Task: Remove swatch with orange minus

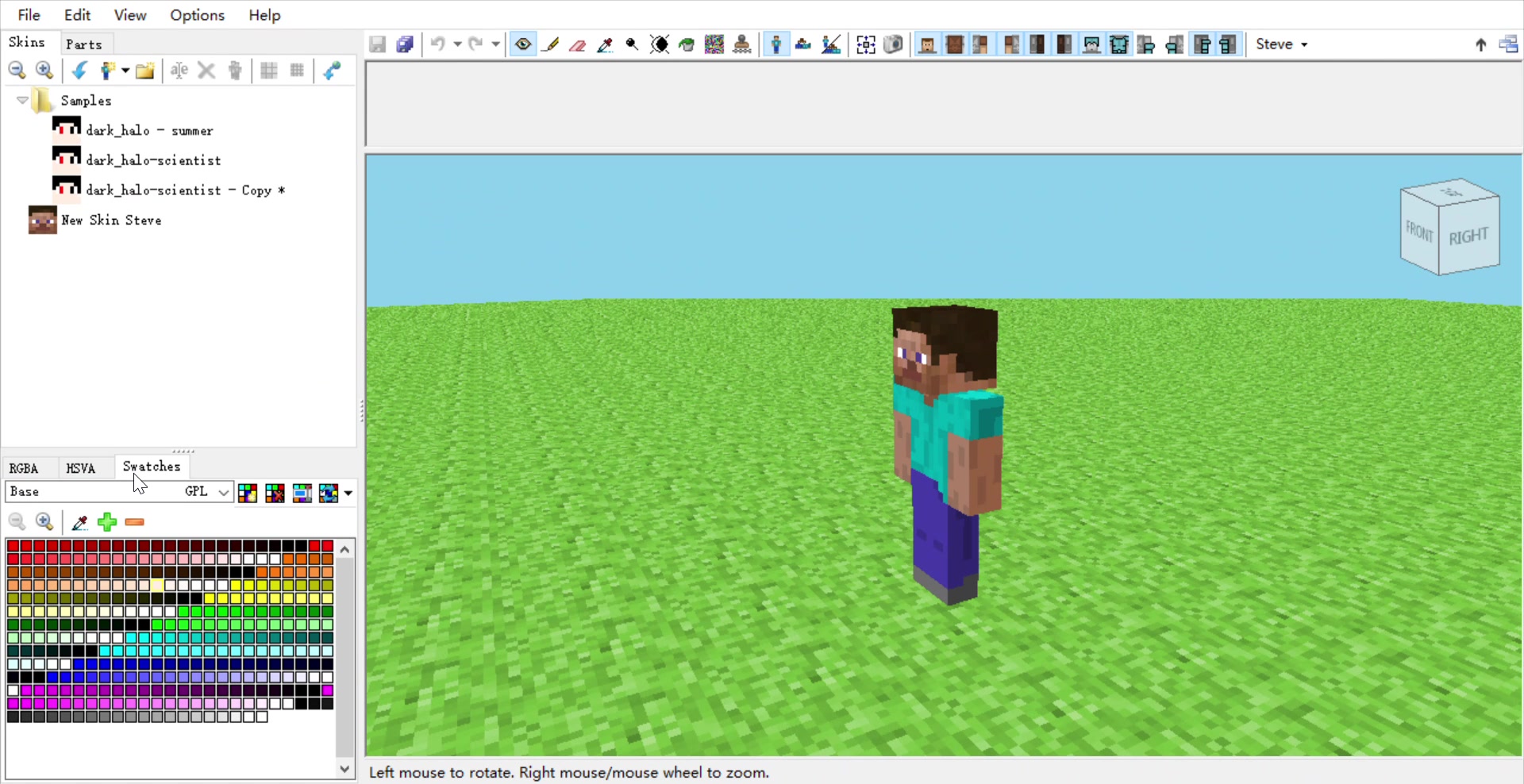Action: tap(135, 522)
